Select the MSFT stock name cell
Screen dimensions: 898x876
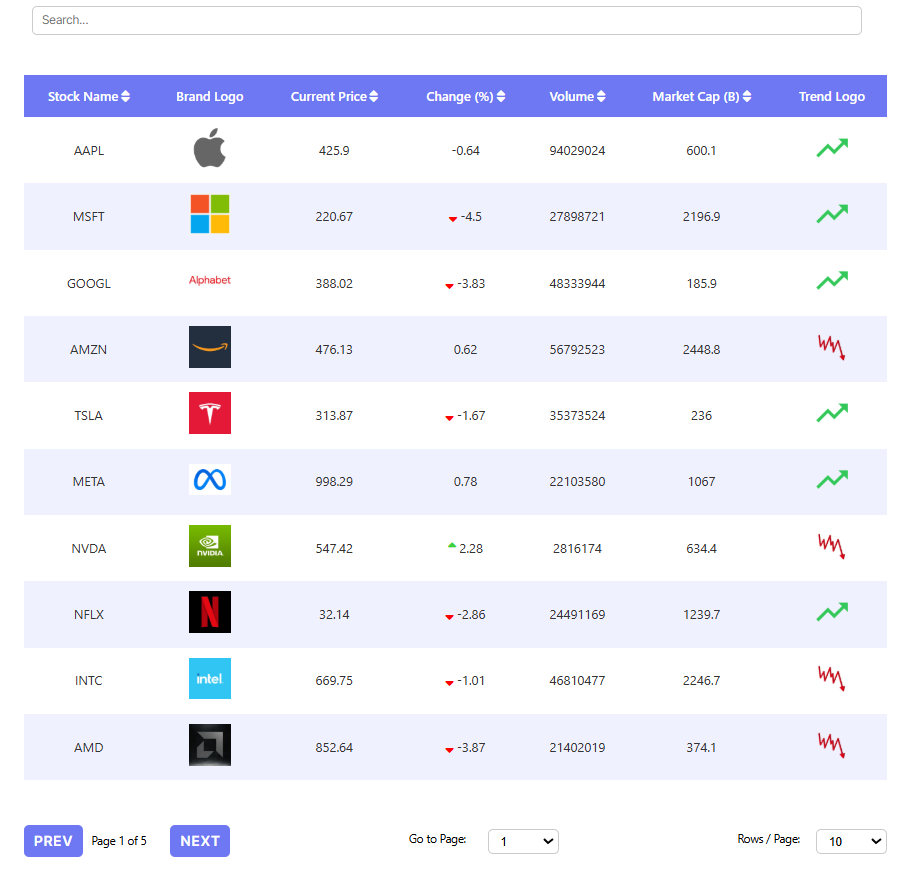point(89,216)
